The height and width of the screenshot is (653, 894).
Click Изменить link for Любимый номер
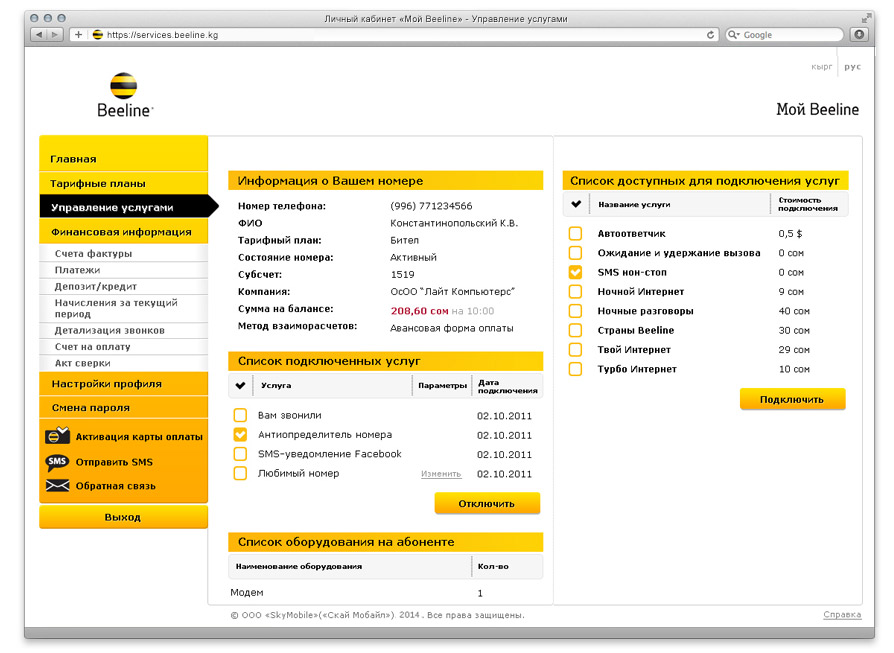(x=441, y=474)
